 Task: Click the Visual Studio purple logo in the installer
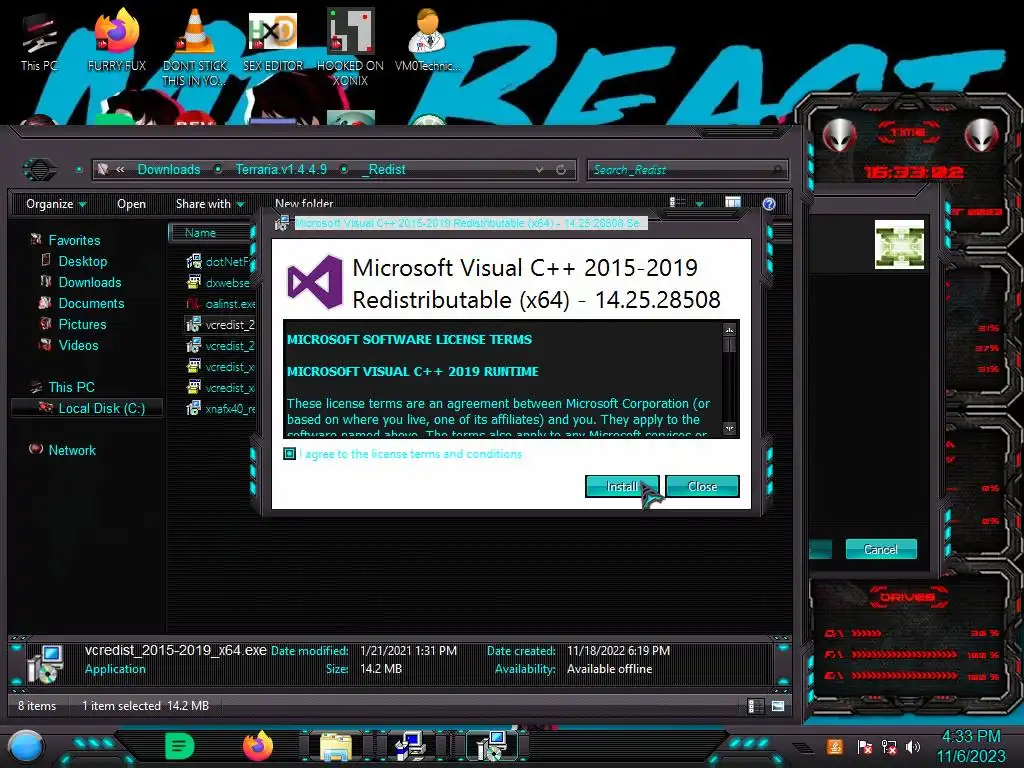click(x=315, y=282)
